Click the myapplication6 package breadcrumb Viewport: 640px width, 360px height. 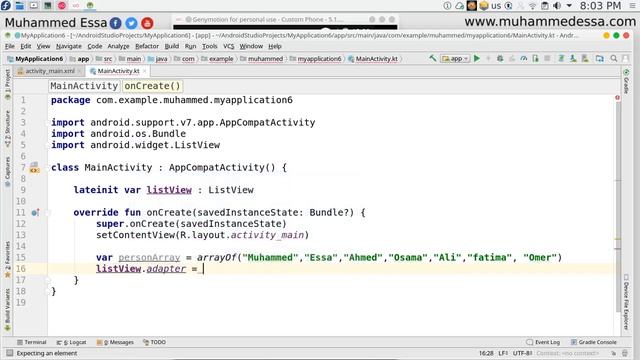(x=316, y=59)
